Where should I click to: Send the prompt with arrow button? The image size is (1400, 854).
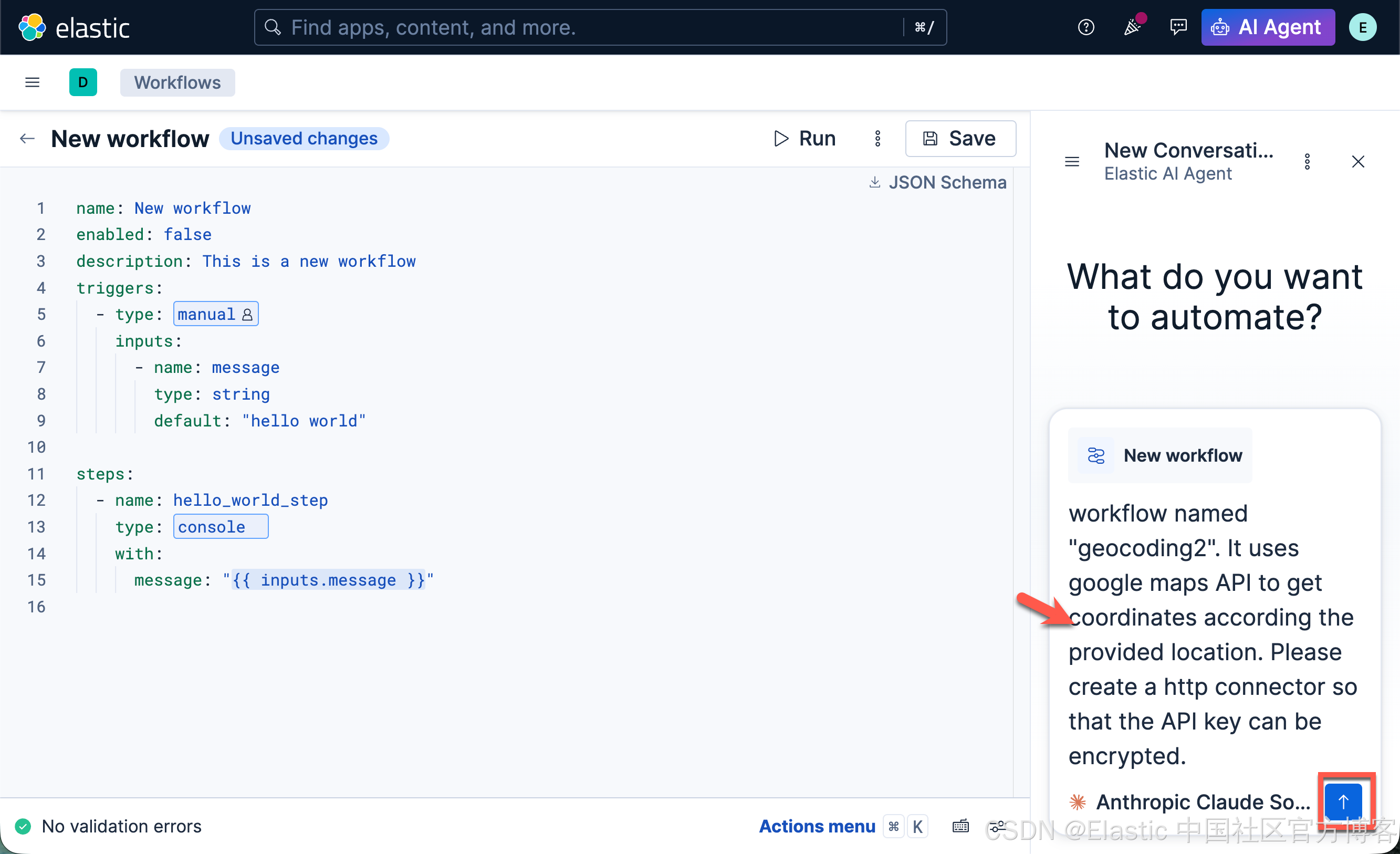[1343, 801]
